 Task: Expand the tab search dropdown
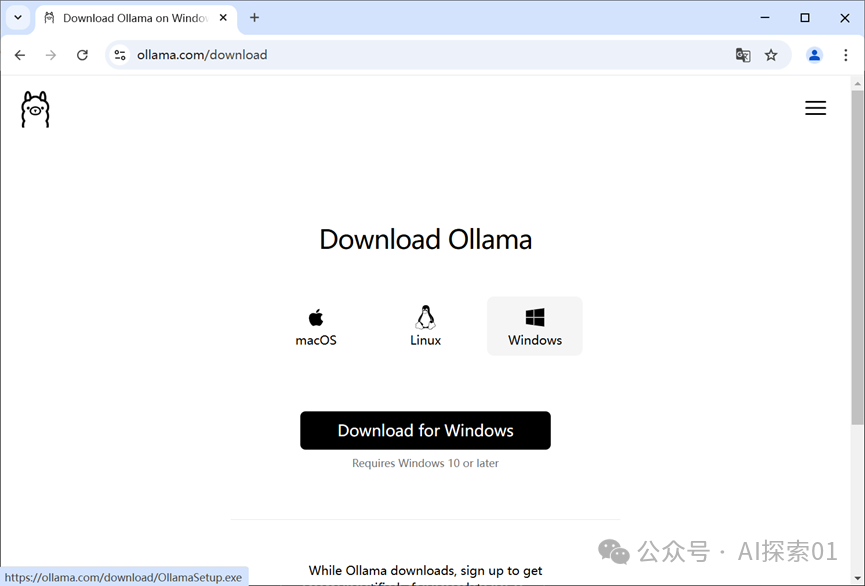pyautogui.click(x=18, y=18)
